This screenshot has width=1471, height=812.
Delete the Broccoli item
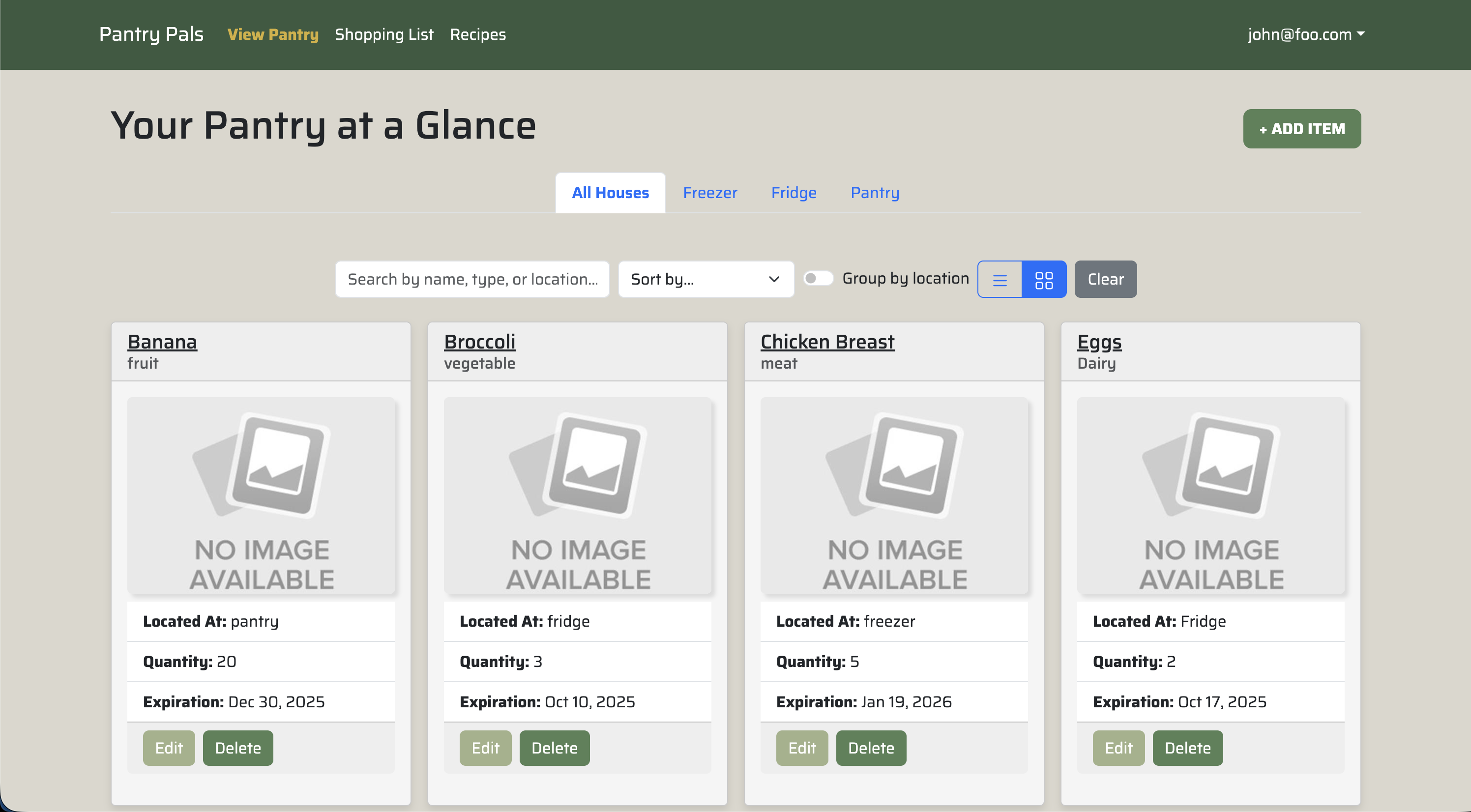[x=554, y=748]
